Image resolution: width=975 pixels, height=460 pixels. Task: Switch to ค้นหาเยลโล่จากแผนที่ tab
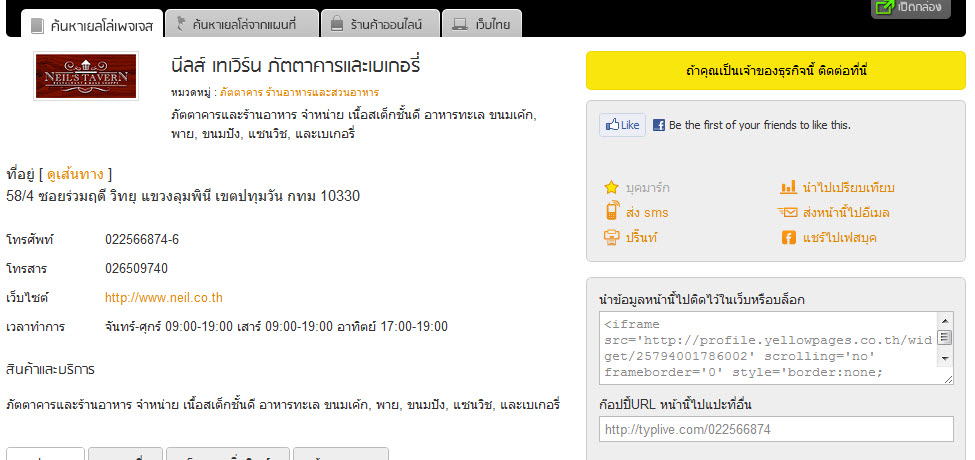coord(243,24)
